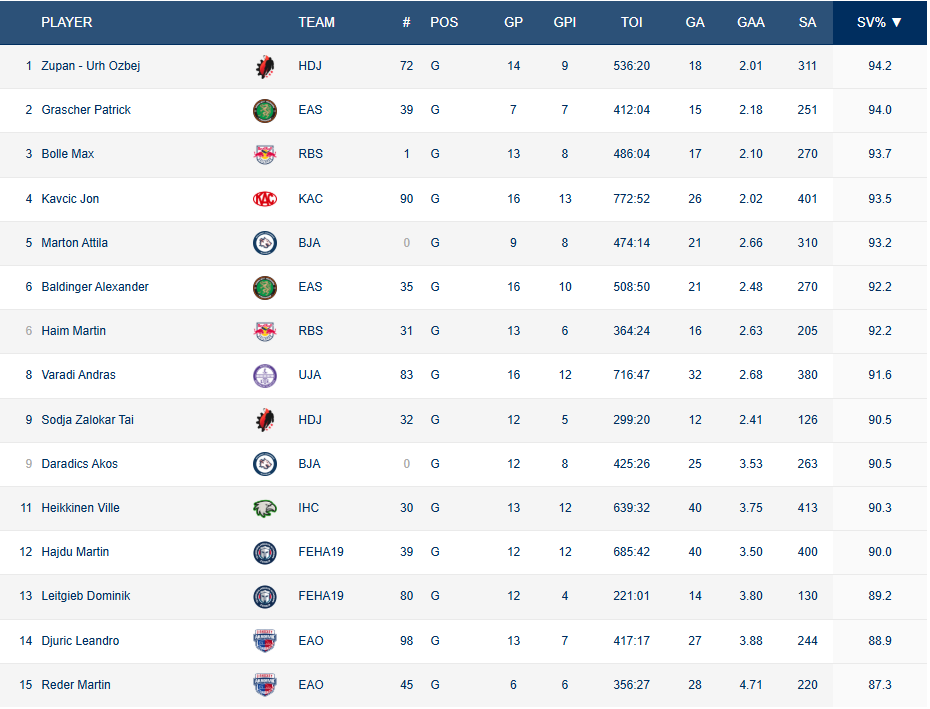930x709 pixels.
Task: Toggle sort order on the SV% column
Action: (879, 22)
